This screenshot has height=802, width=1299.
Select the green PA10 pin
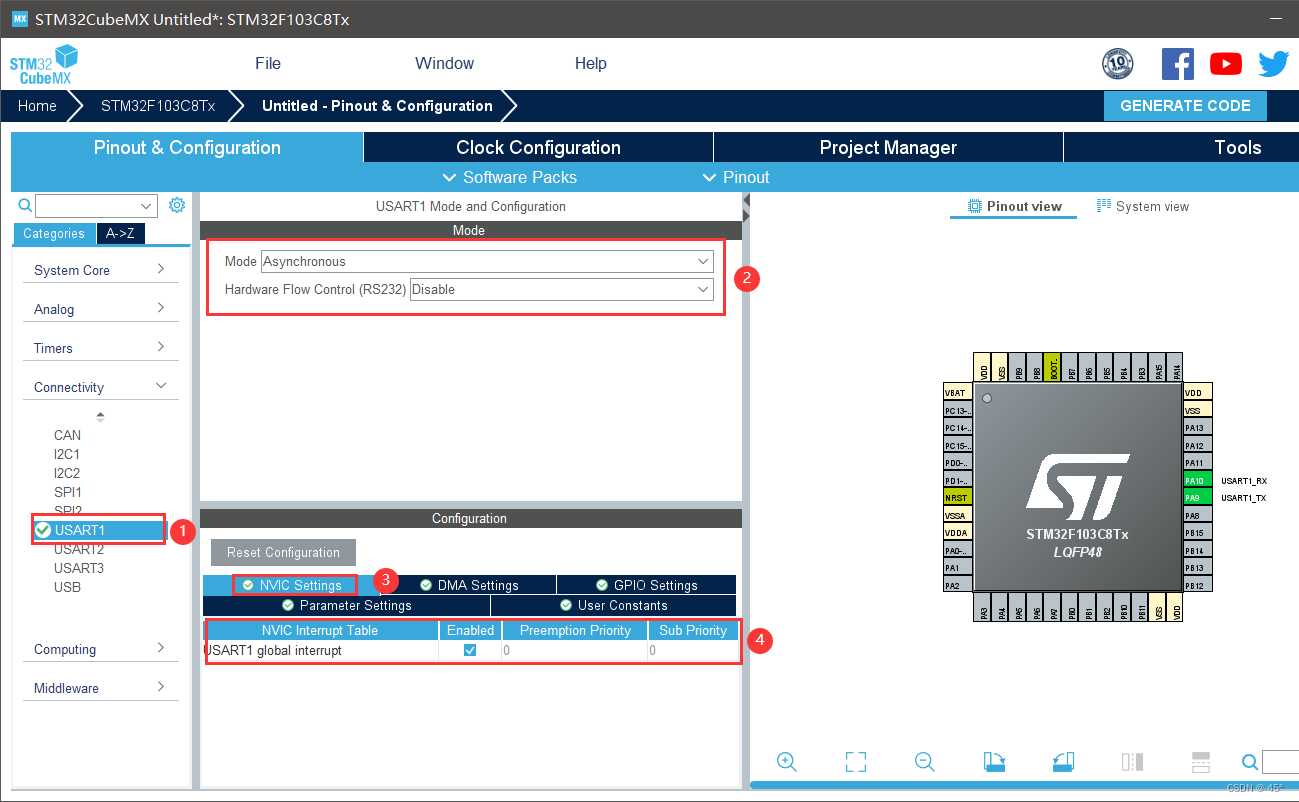[x=1198, y=480]
